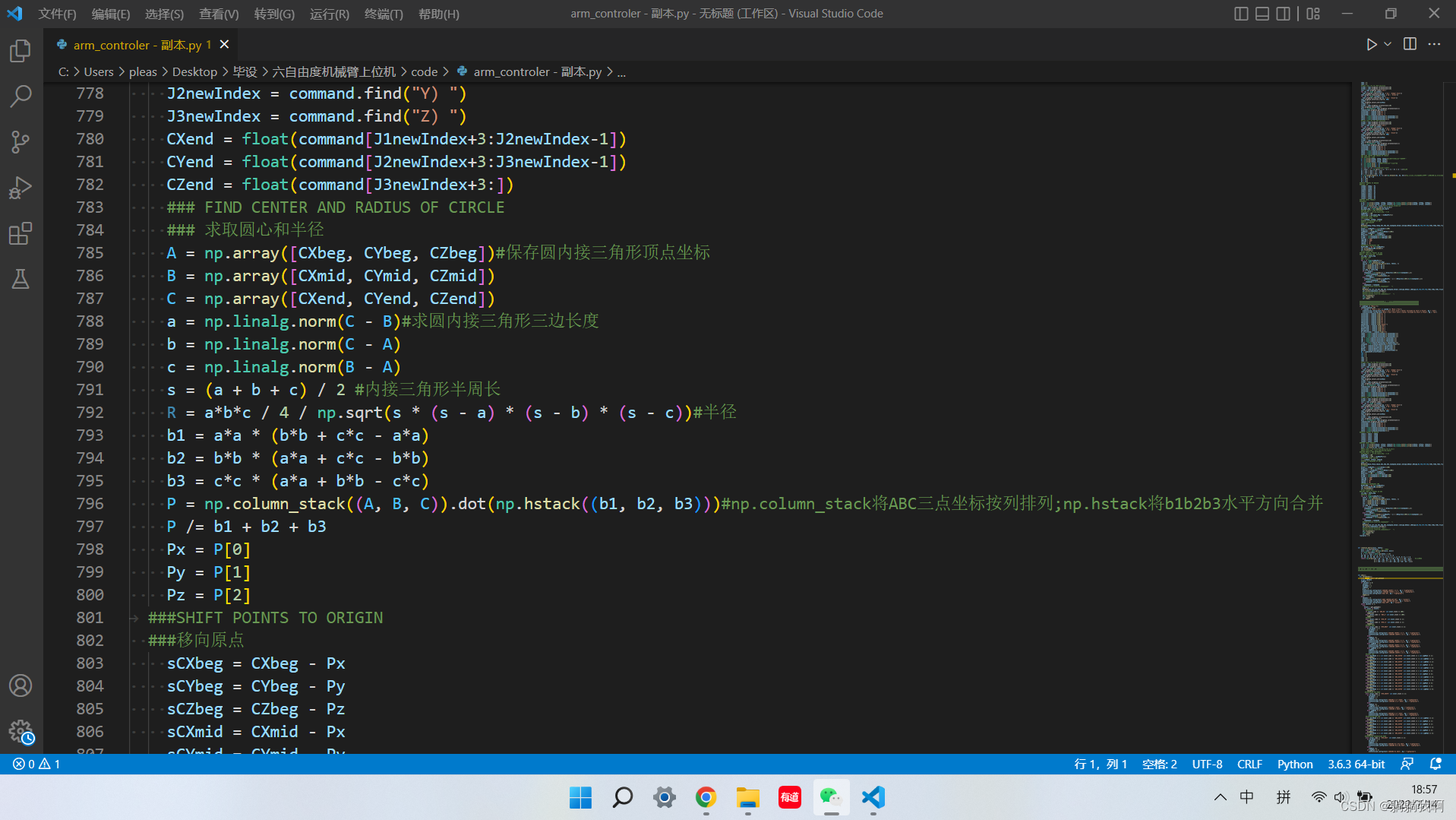Viewport: 1456px width, 820px height.
Task: Select interpreter 3.6.3 64-bit
Action: [1357, 764]
